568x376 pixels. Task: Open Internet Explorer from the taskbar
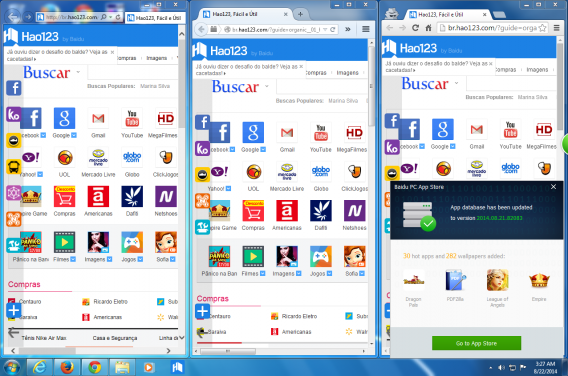coord(39,367)
